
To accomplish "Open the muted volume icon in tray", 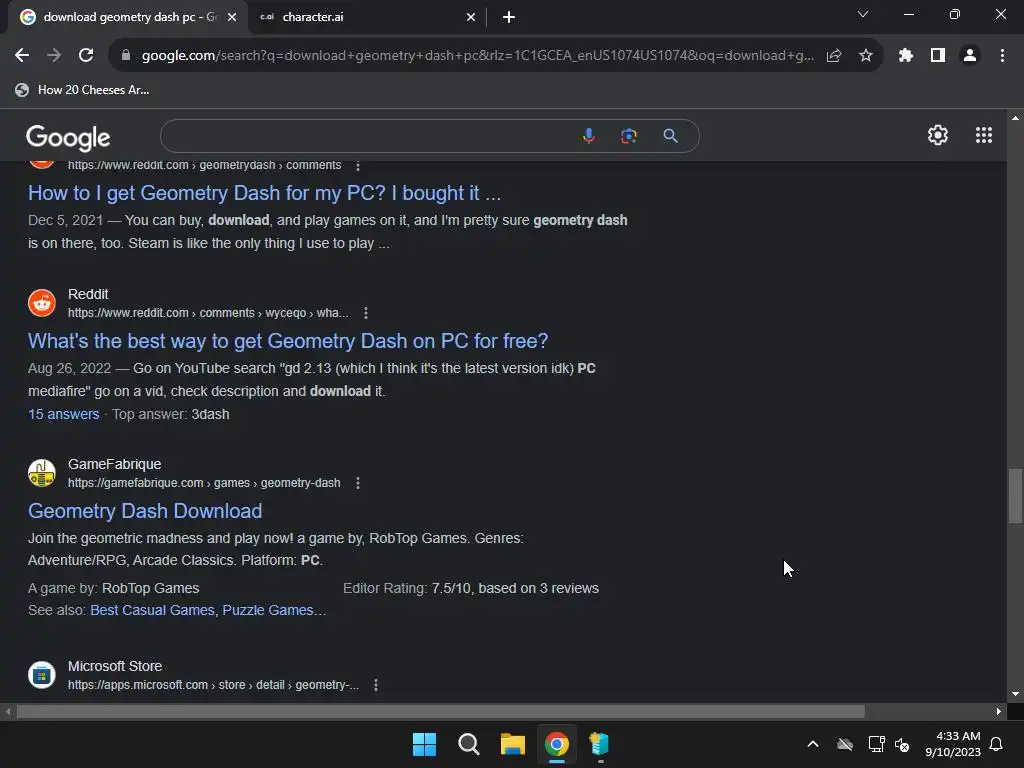I will [x=903, y=744].
